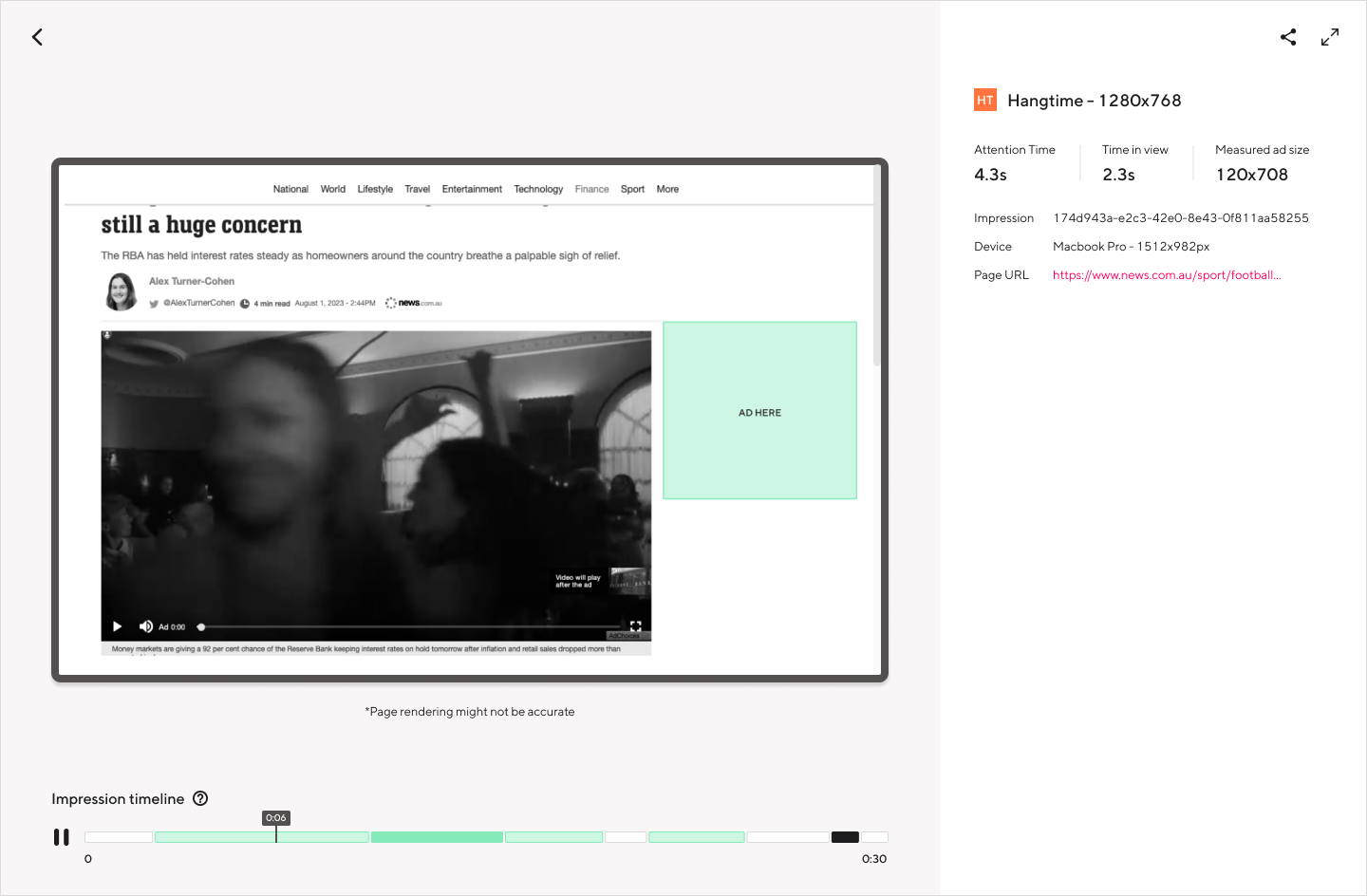Open the Finance section

tap(592, 189)
